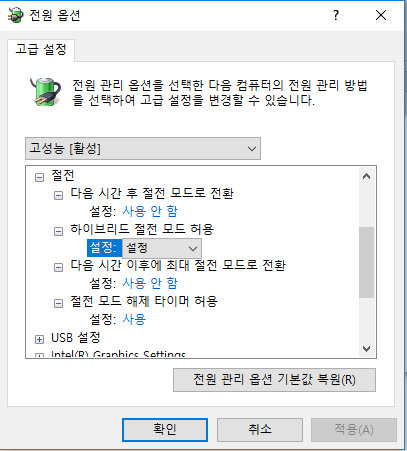Screen dimensions: 407x451
Task: Click 사용 value for wake timers
Action: click(x=134, y=319)
